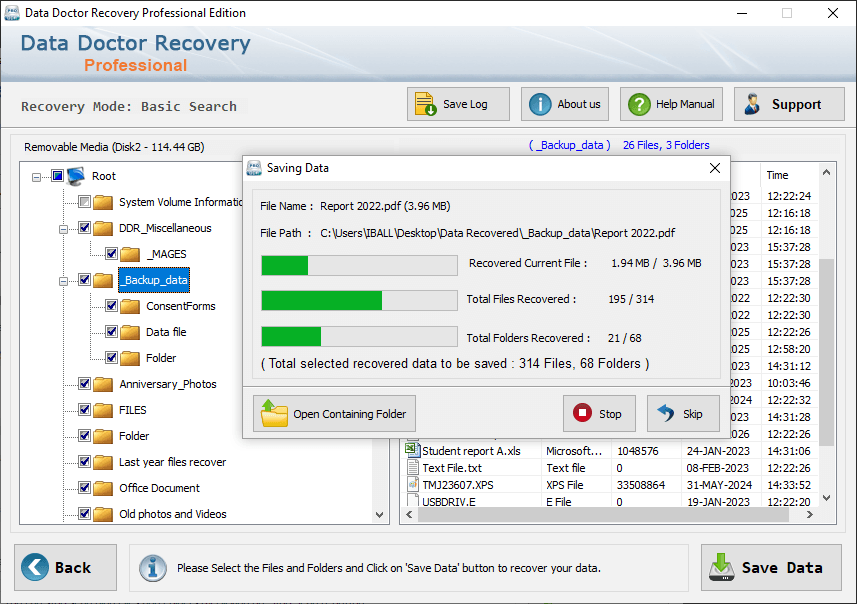
Task: Click the folder tree scroll down arrow
Action: tap(380, 514)
